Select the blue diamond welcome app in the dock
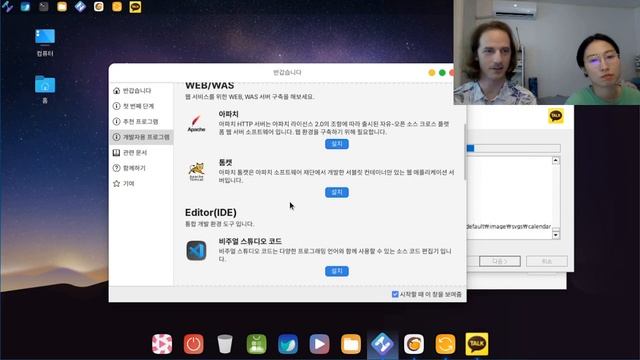Screen dimensions: 640x360 pos(382,344)
